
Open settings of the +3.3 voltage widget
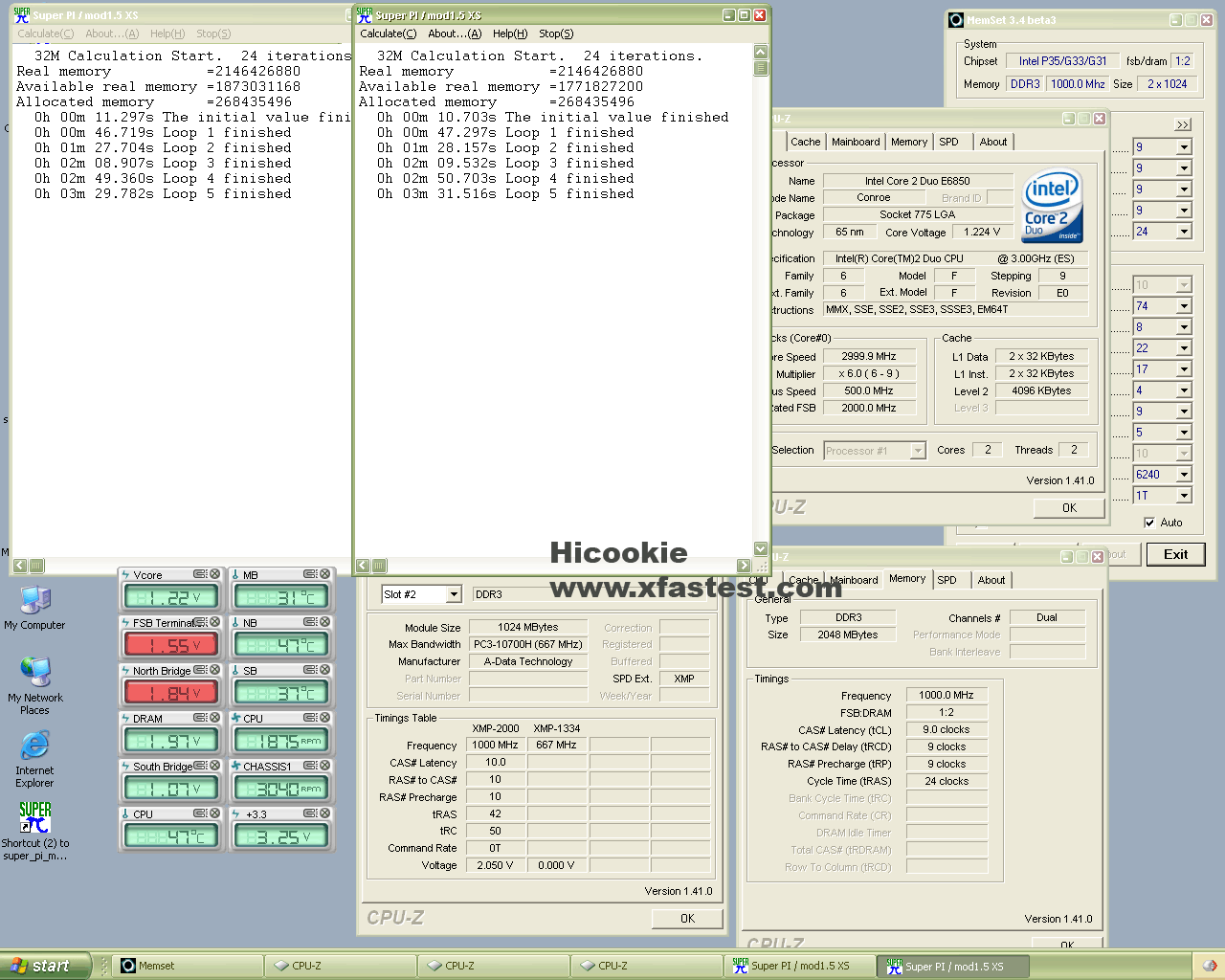pos(310,813)
